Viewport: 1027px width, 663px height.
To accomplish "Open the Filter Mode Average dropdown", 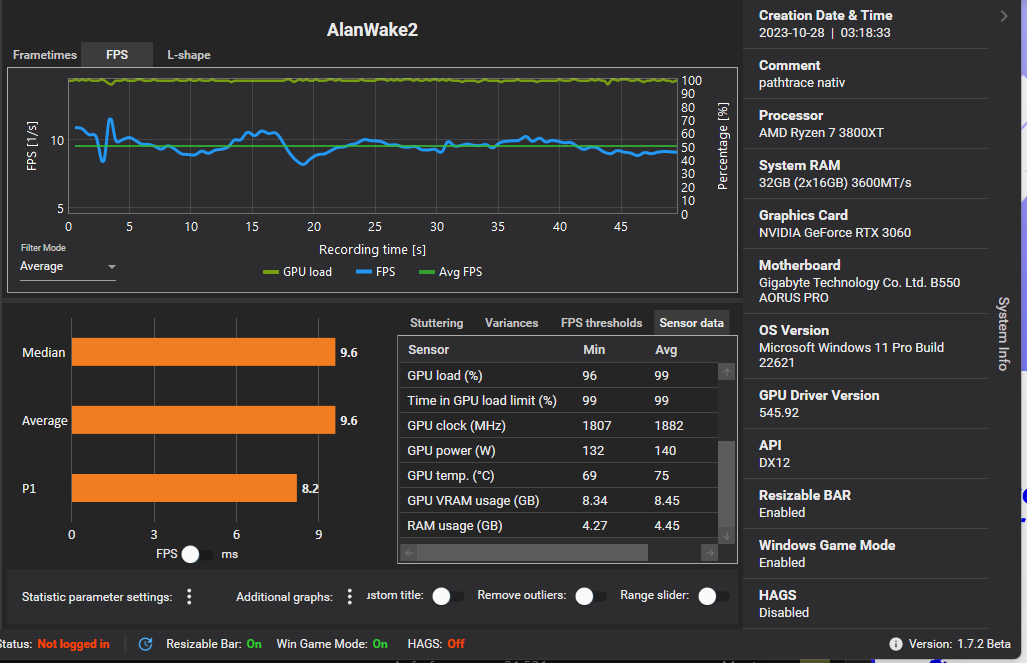I will coord(67,267).
